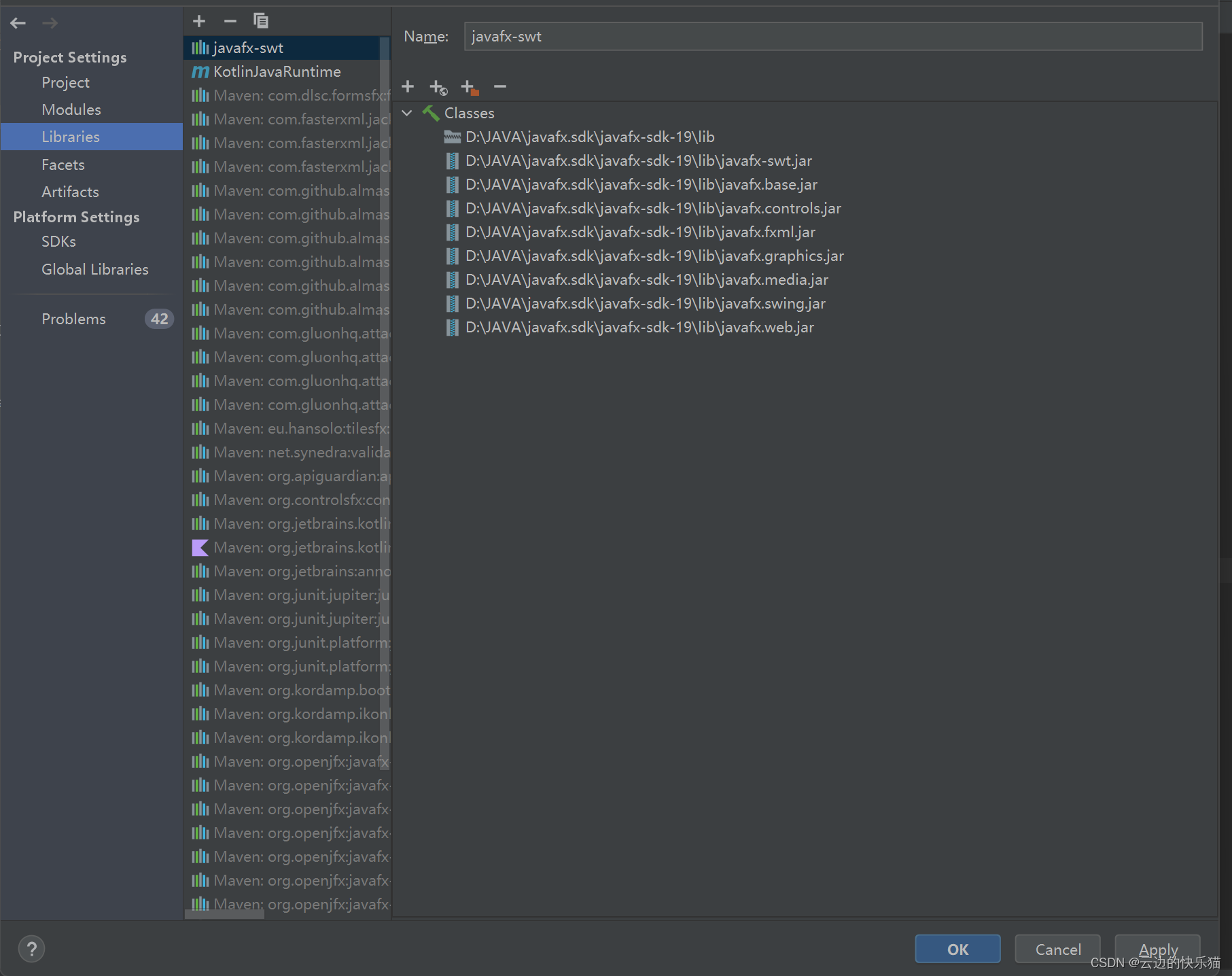Select Maven: org.junit.platform first entry icon
This screenshot has width=1232, height=976.
(x=200, y=642)
